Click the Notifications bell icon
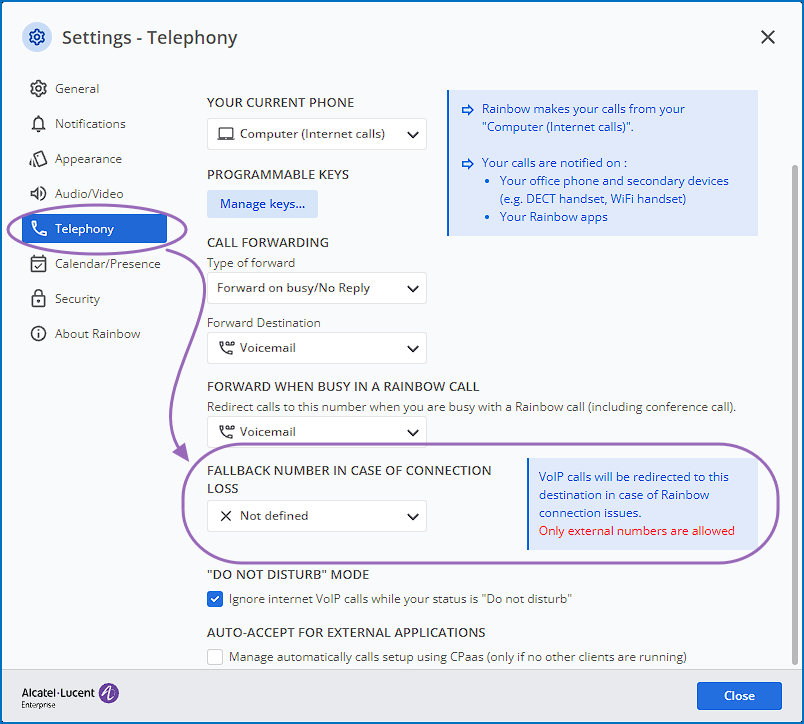804x724 pixels. [x=39, y=124]
